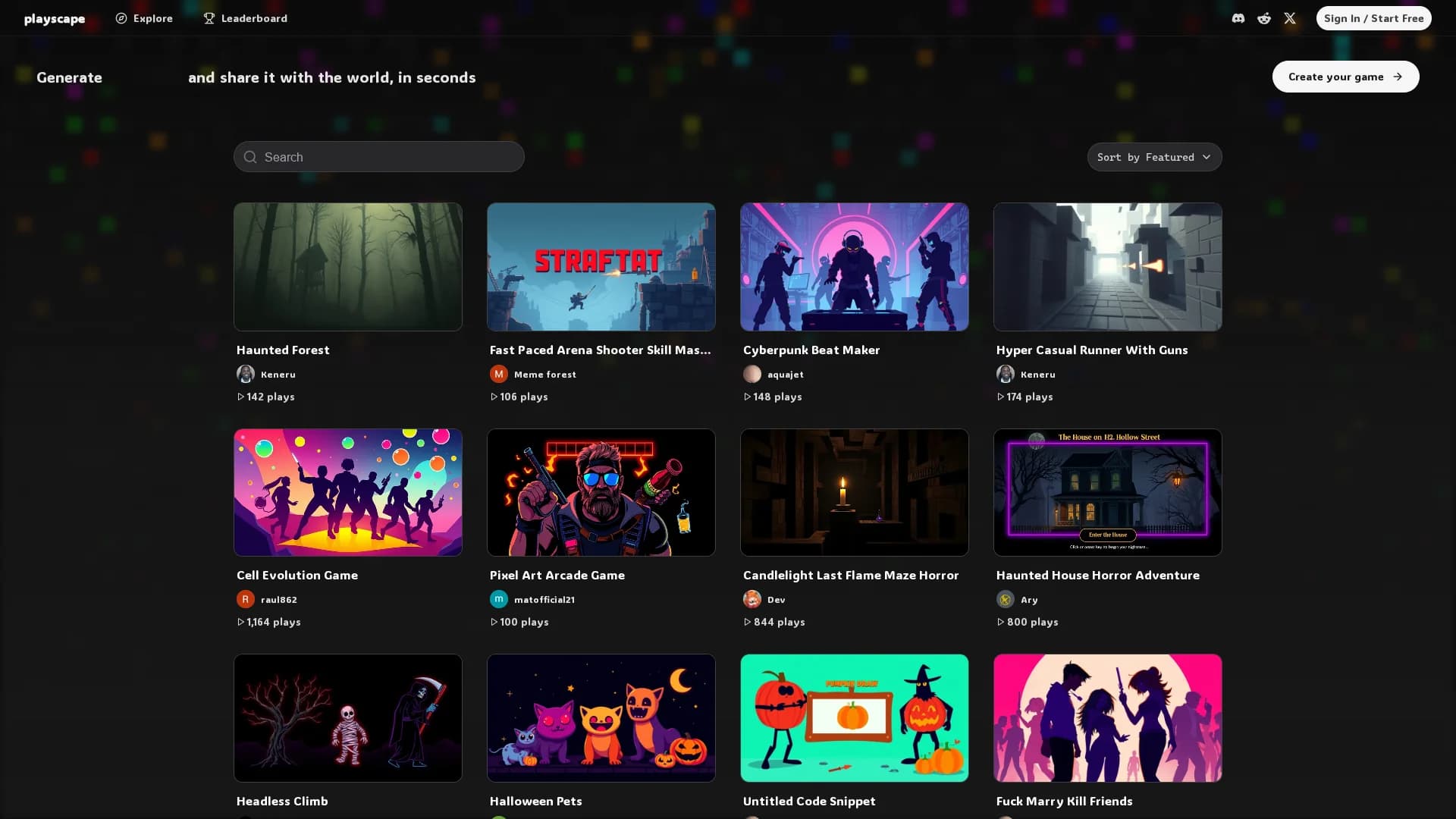Open the Discord icon link
This screenshot has height=819, width=1456.
tap(1238, 18)
